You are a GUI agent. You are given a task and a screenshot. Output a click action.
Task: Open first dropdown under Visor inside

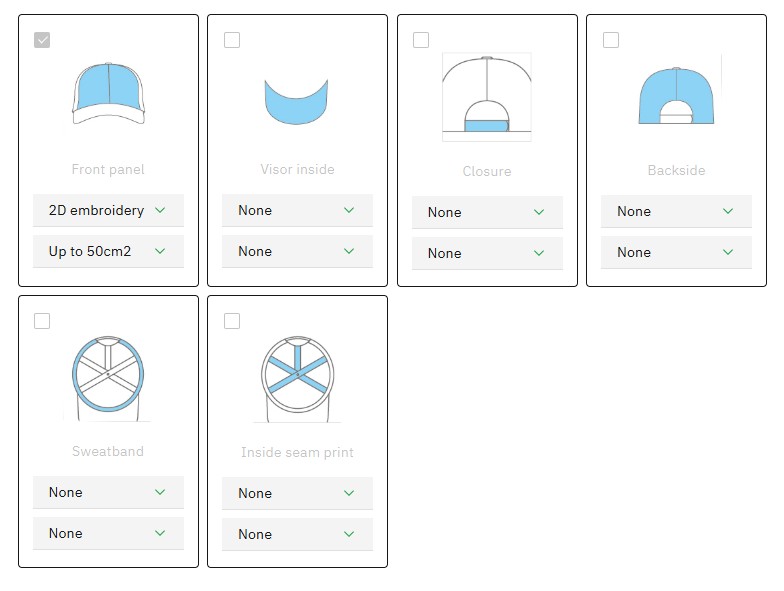297,211
